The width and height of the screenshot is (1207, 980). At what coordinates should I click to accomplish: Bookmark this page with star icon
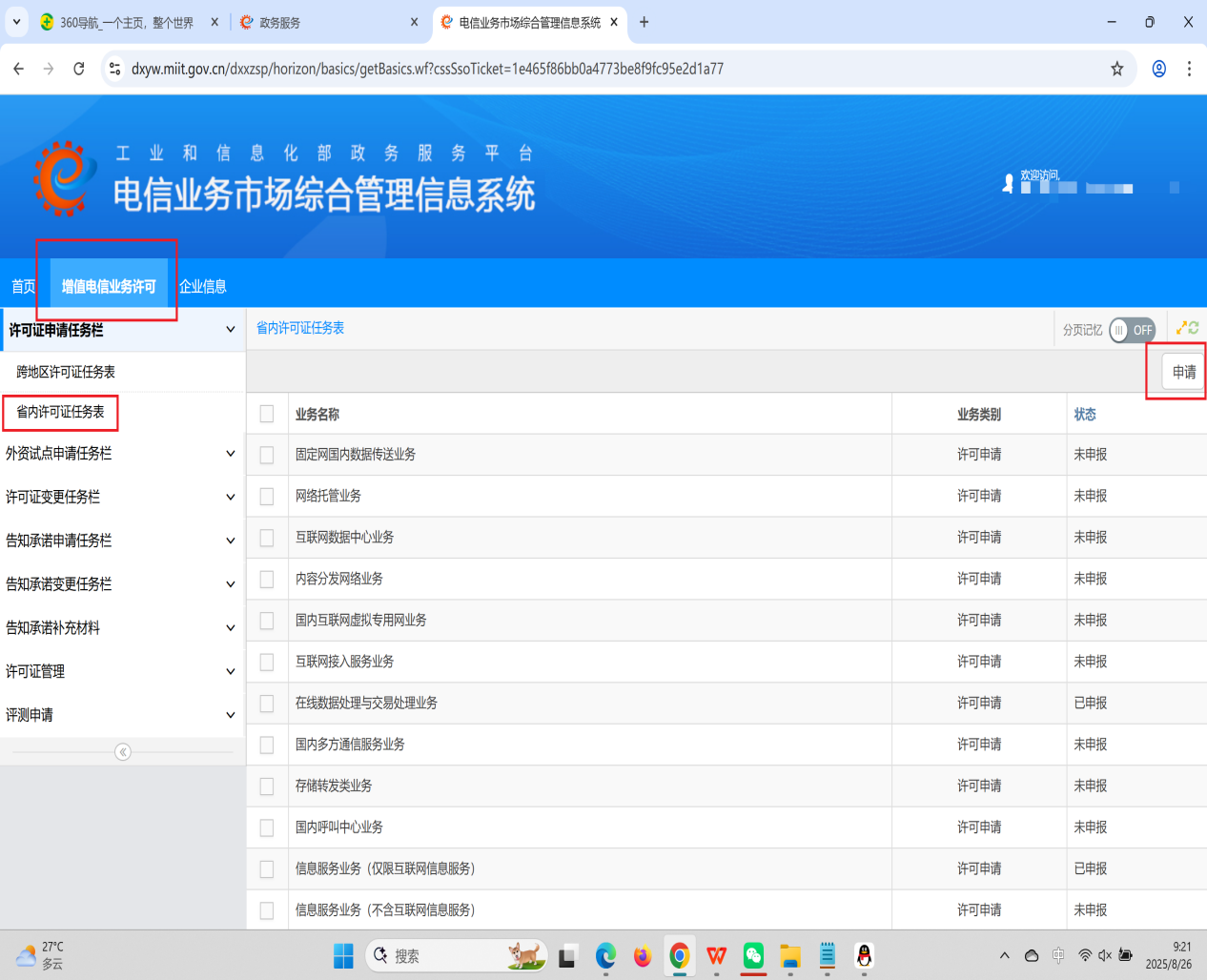[x=1116, y=69]
